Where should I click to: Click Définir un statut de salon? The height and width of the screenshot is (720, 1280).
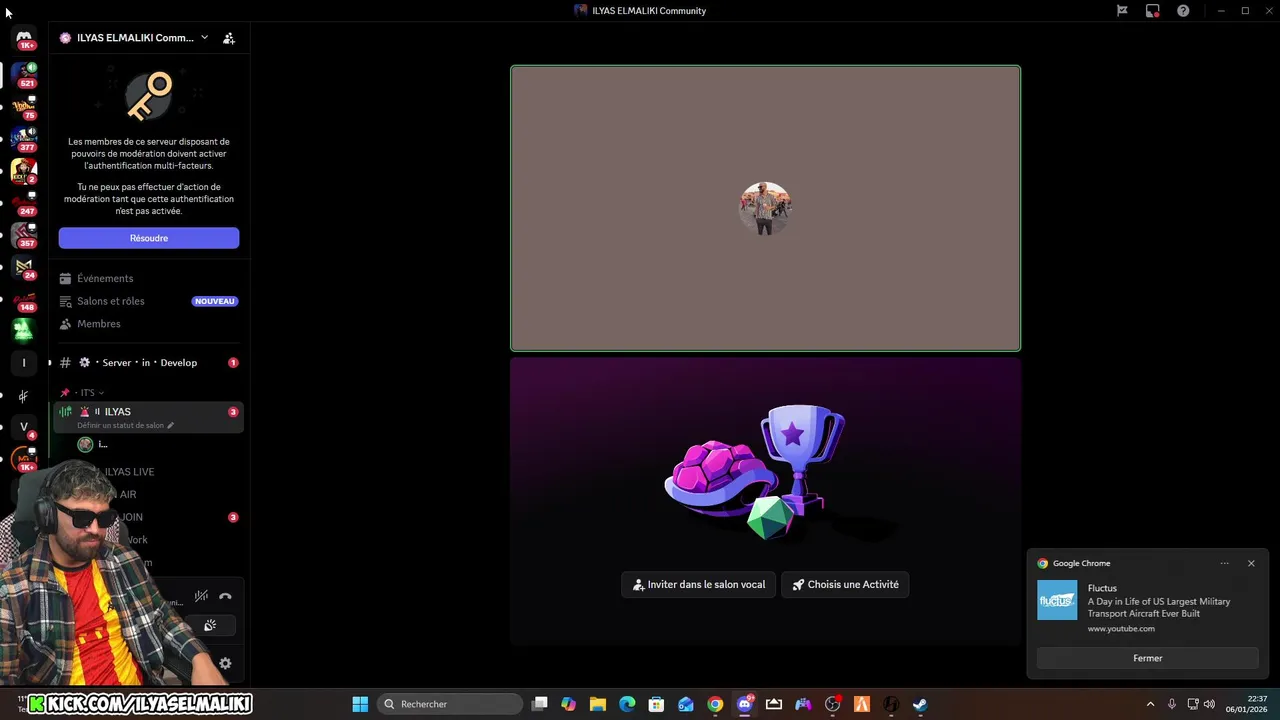click(x=125, y=426)
